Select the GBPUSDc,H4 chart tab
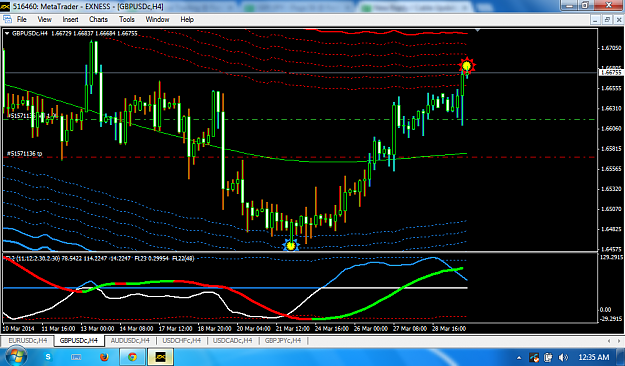This screenshot has height=366, width=625. coord(79,340)
